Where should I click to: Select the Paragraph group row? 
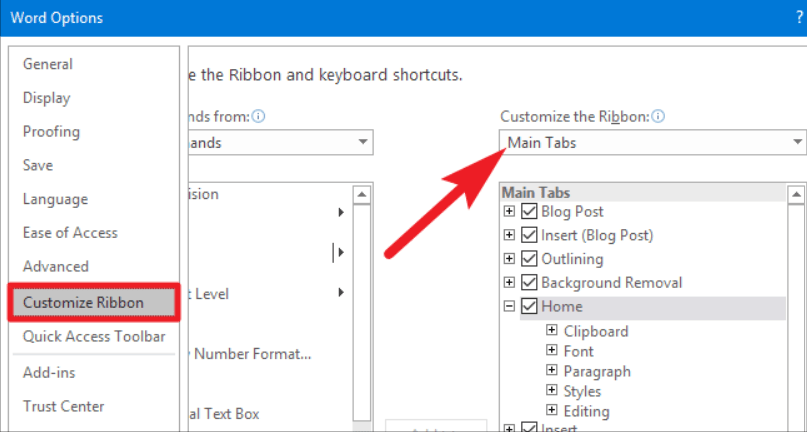click(x=597, y=371)
